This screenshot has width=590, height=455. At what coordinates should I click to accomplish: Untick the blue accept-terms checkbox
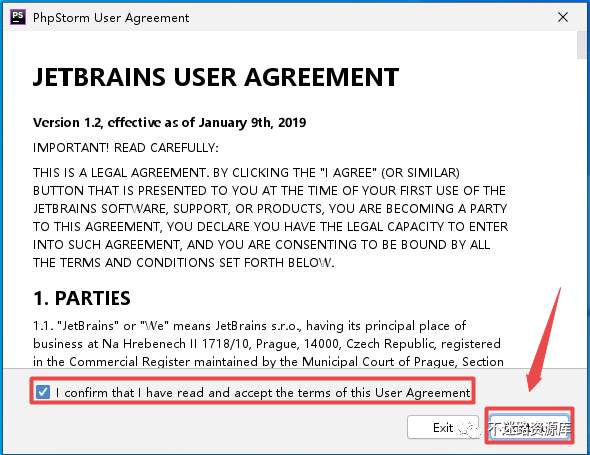coord(43,392)
